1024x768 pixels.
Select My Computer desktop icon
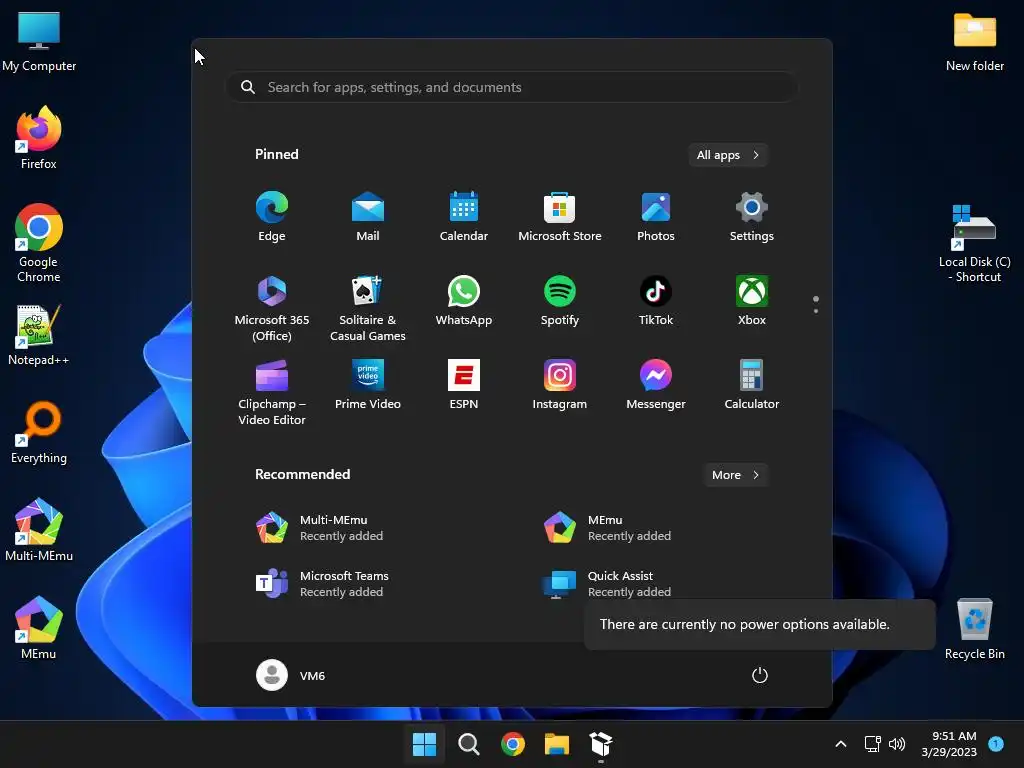(39, 41)
